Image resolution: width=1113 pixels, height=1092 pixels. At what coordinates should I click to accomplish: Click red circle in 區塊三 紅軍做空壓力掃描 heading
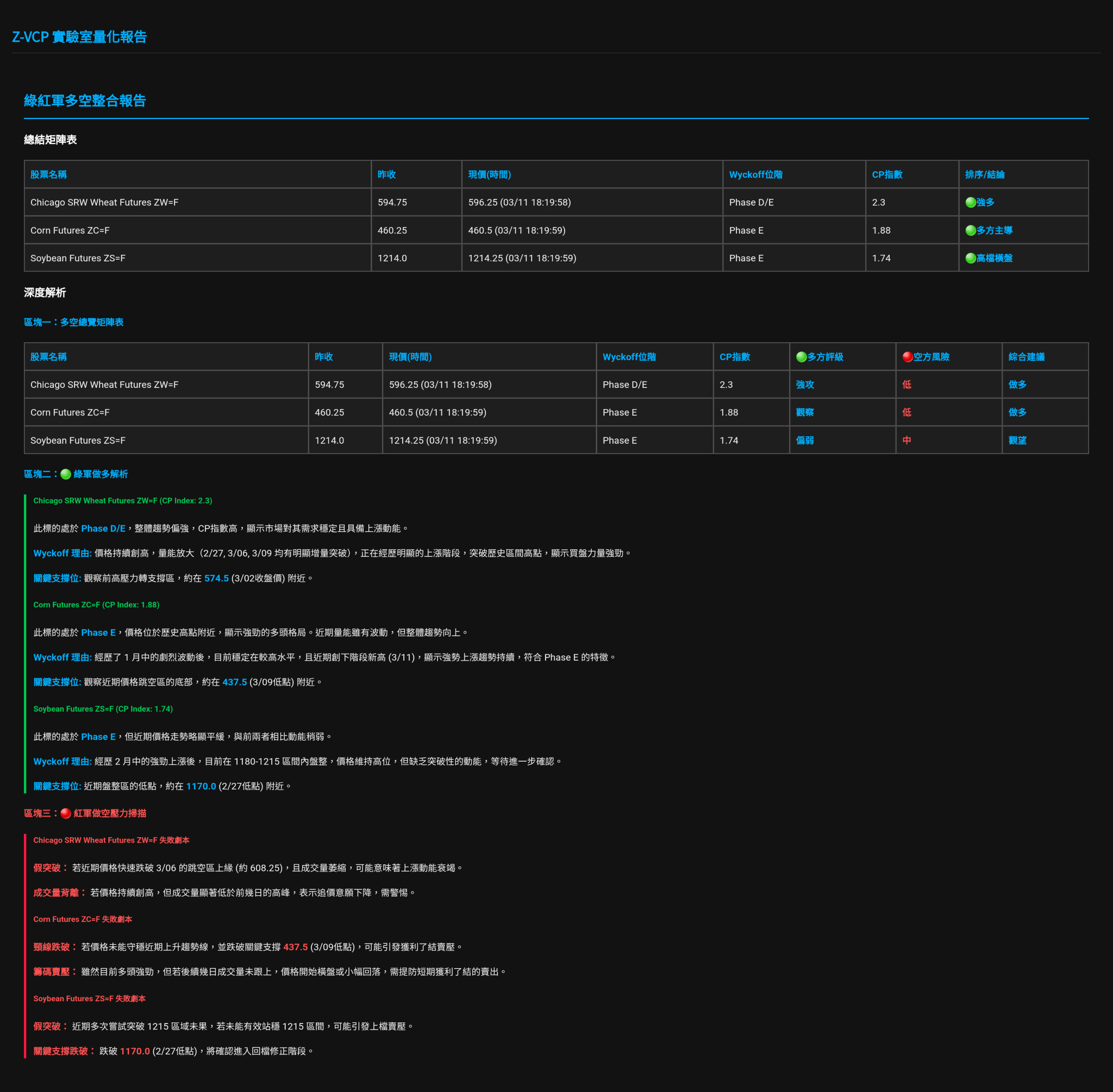pyautogui.click(x=66, y=813)
